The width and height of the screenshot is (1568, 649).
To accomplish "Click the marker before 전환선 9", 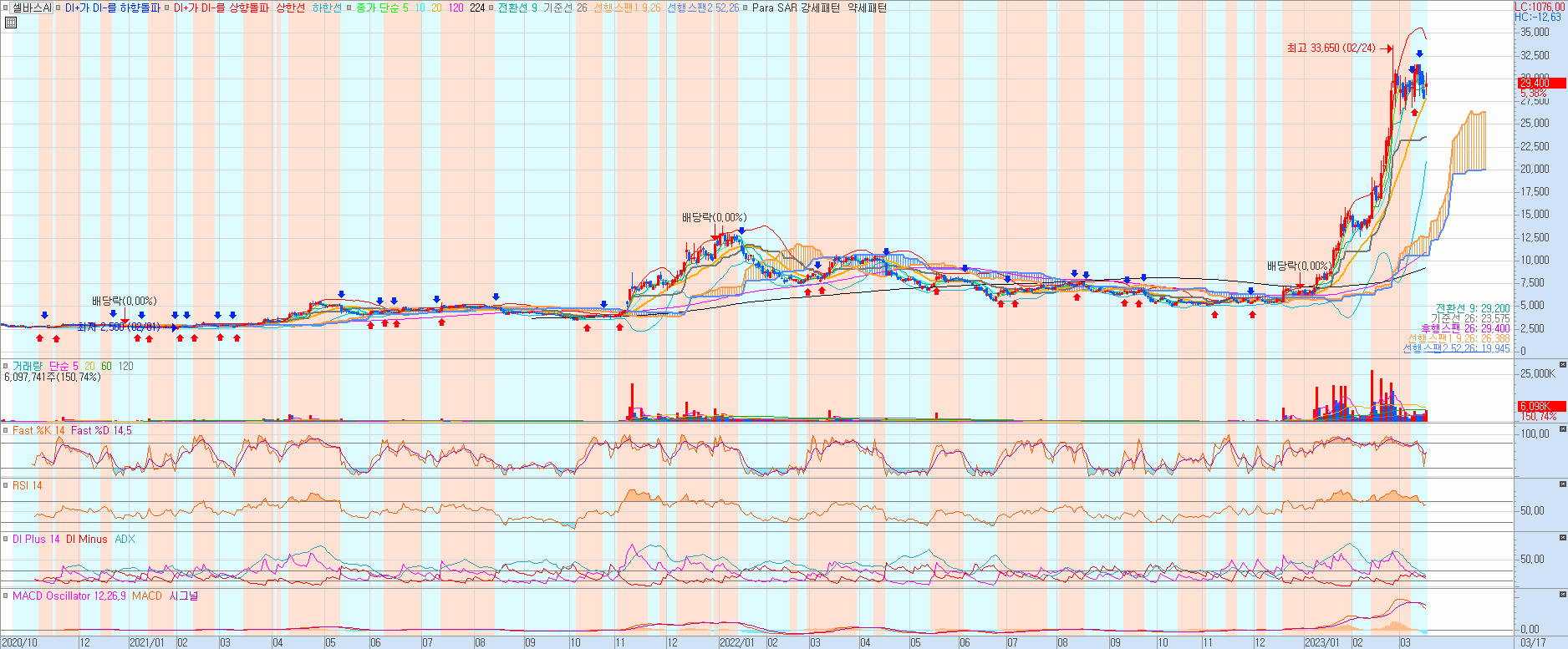I will click(x=491, y=8).
